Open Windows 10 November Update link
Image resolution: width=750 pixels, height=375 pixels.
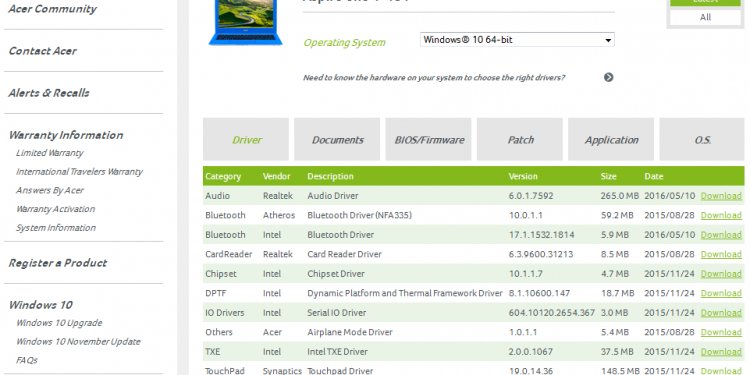(78, 342)
